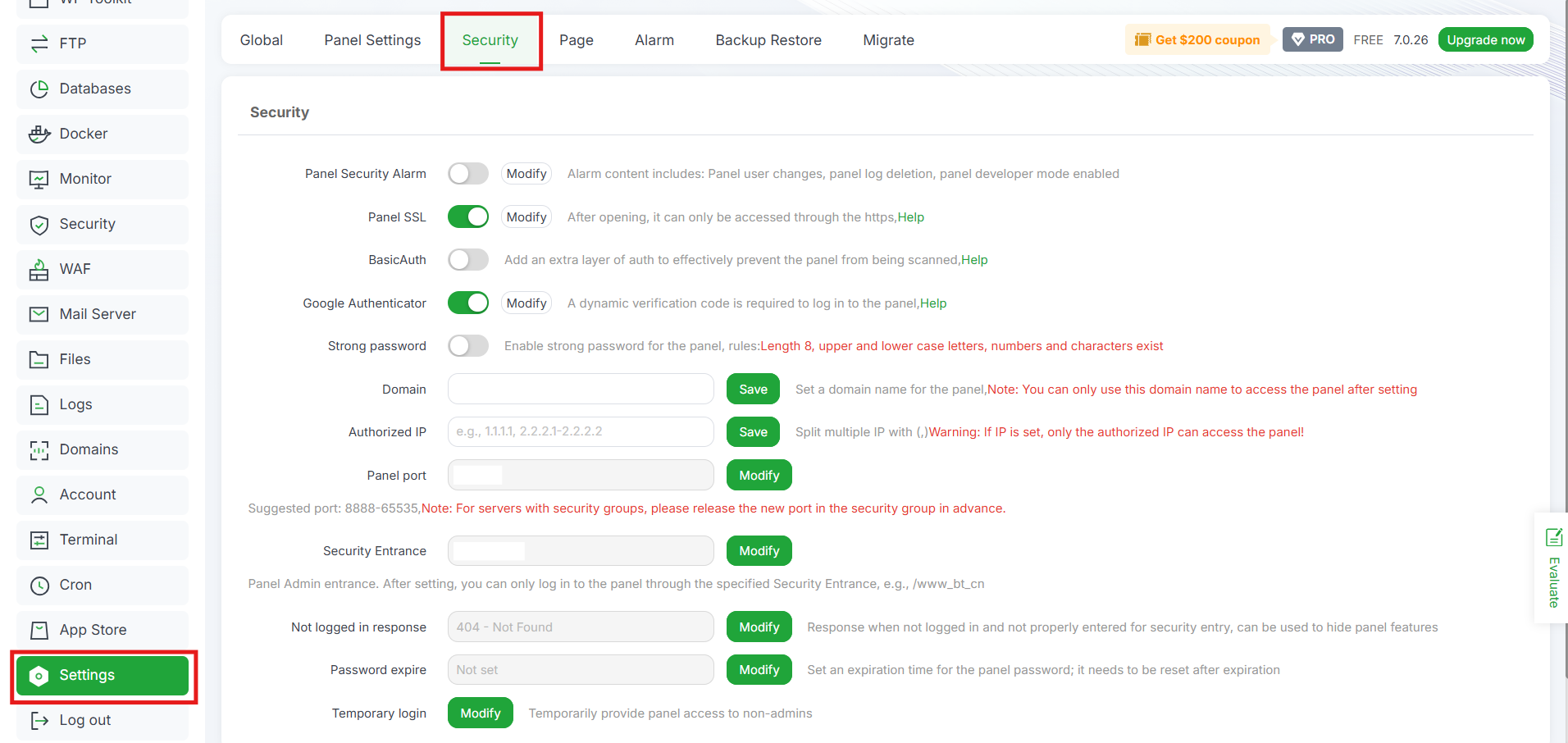Click the Upgrade now button

click(1486, 39)
